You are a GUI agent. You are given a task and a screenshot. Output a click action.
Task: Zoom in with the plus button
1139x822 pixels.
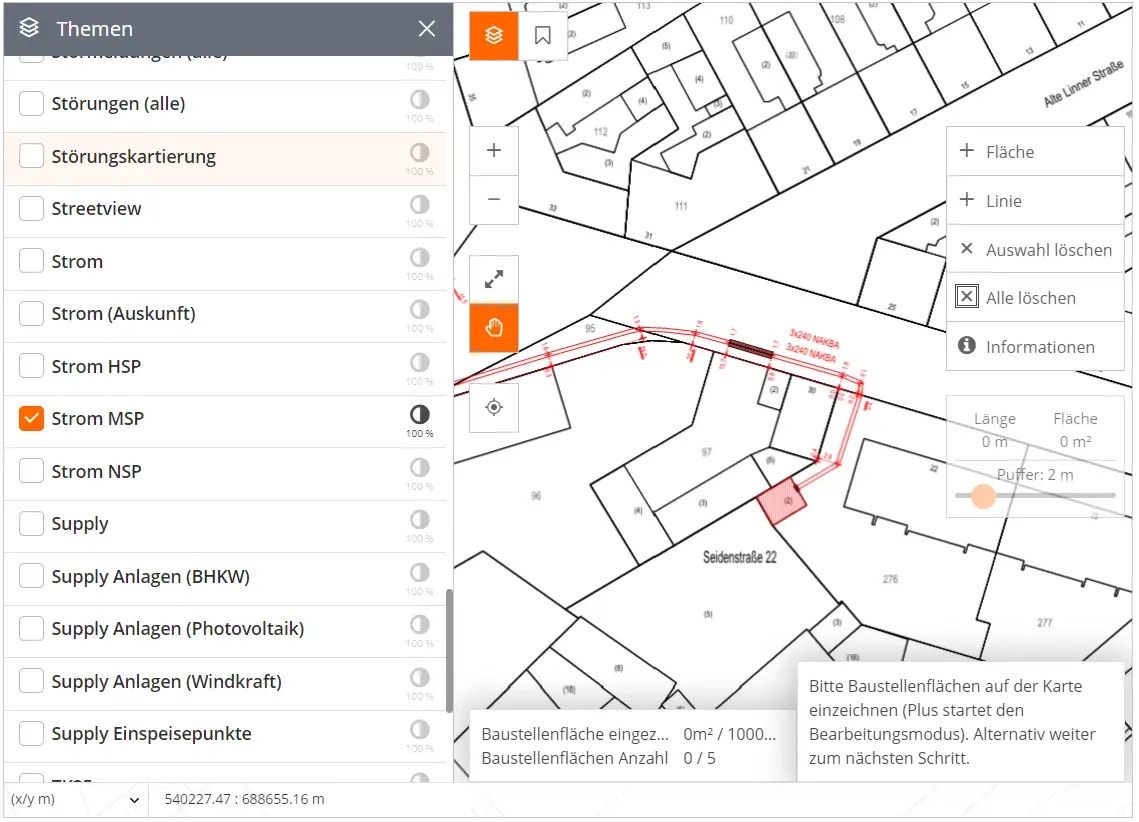point(494,151)
